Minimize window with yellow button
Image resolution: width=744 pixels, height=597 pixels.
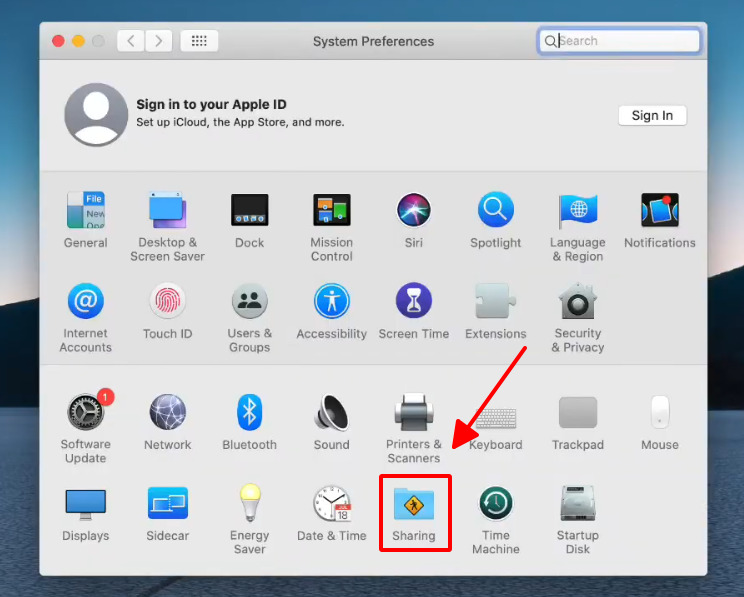78,41
